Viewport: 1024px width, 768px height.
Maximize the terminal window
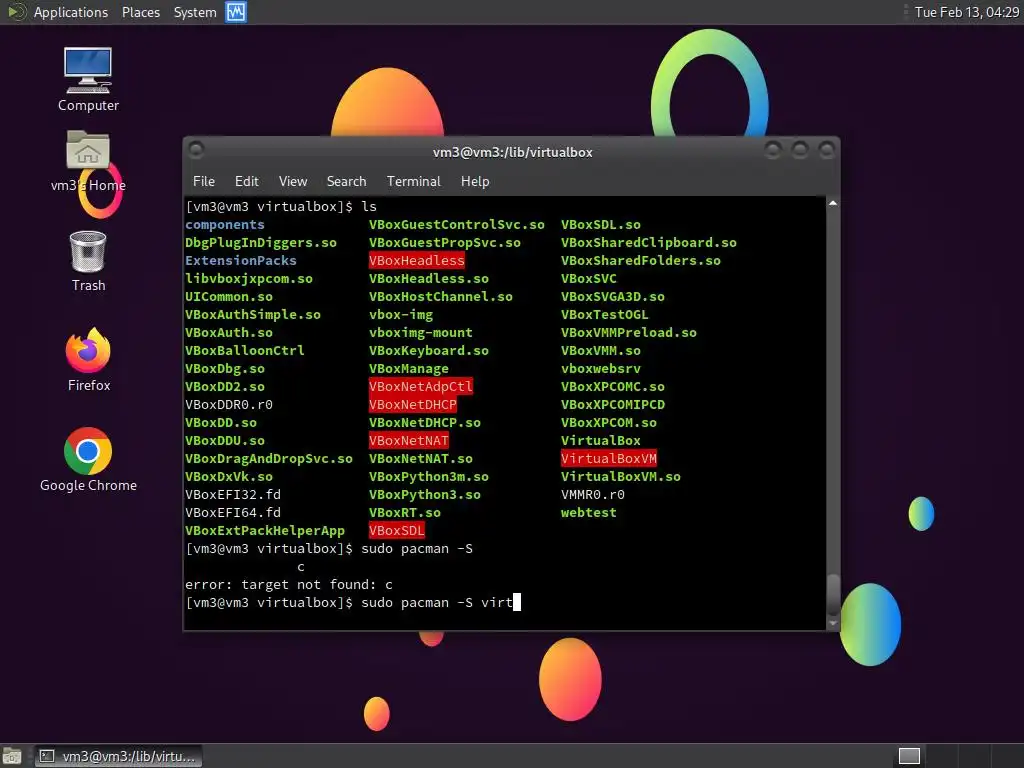click(800, 150)
